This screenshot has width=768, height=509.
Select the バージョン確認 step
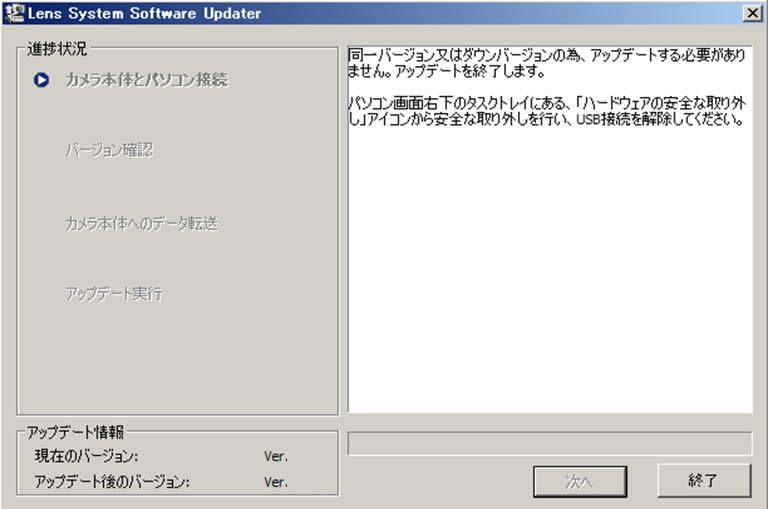(x=109, y=151)
